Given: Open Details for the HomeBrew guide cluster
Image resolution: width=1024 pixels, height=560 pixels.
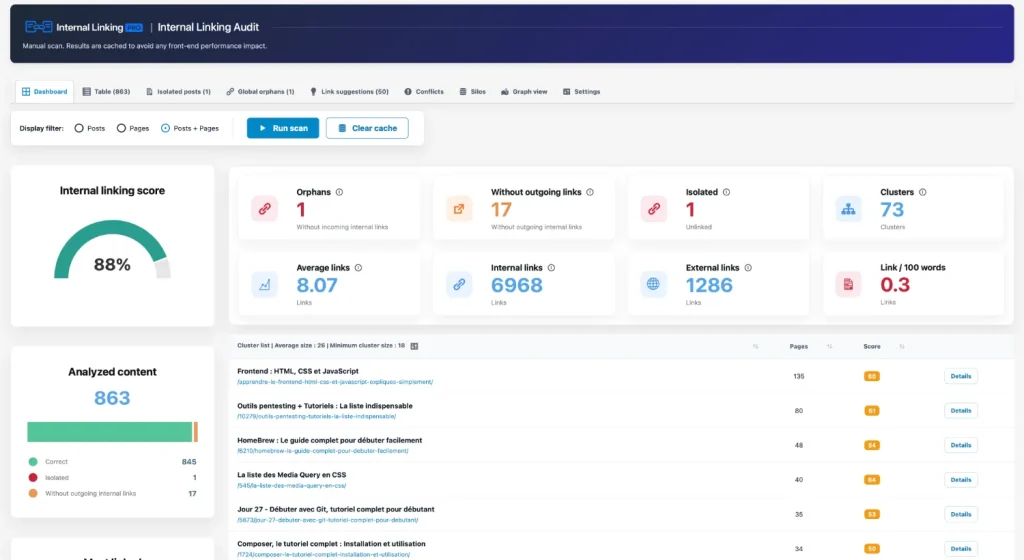Looking at the screenshot, I should click(x=961, y=445).
